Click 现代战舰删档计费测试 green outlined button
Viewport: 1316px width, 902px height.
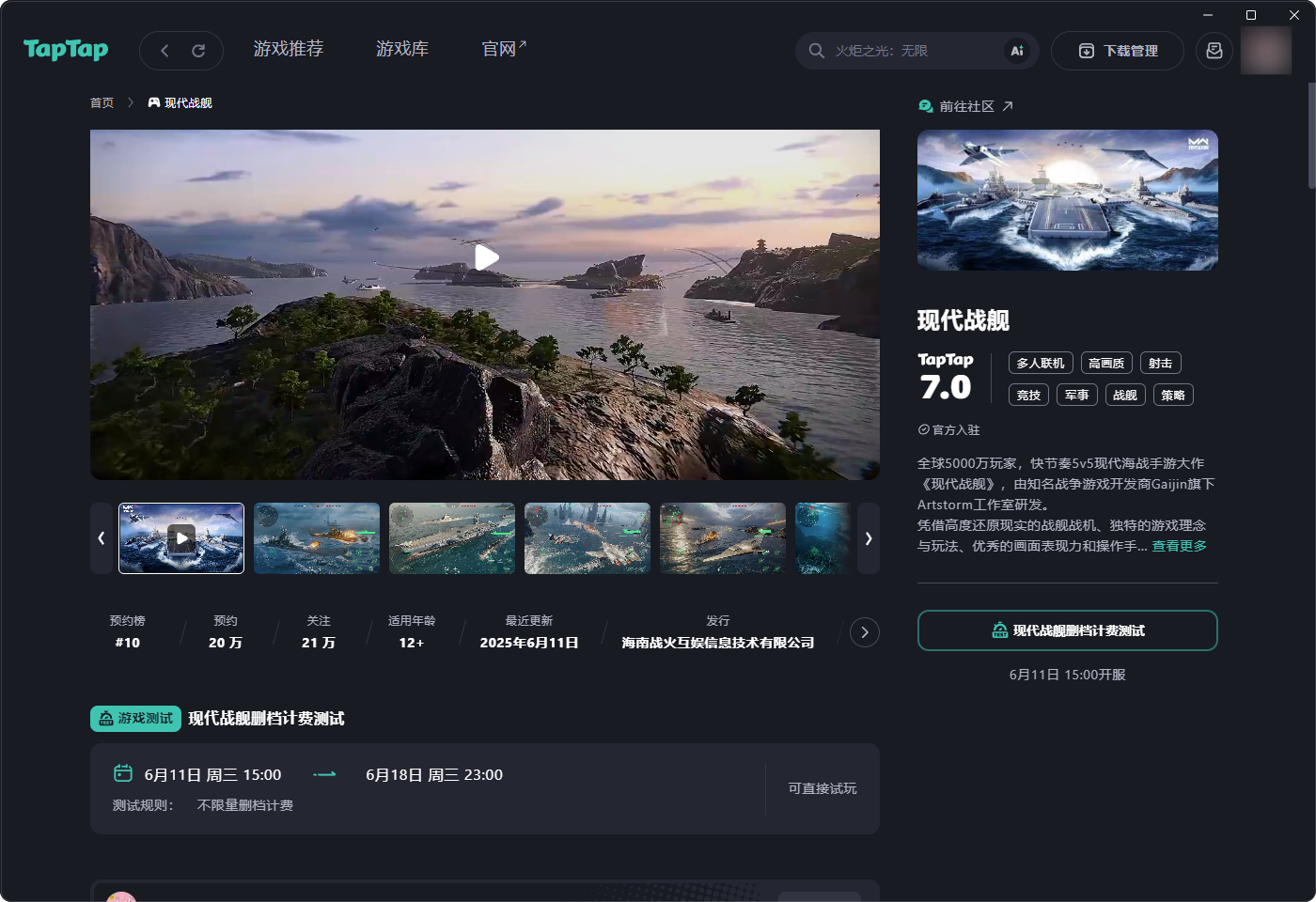coord(1068,630)
